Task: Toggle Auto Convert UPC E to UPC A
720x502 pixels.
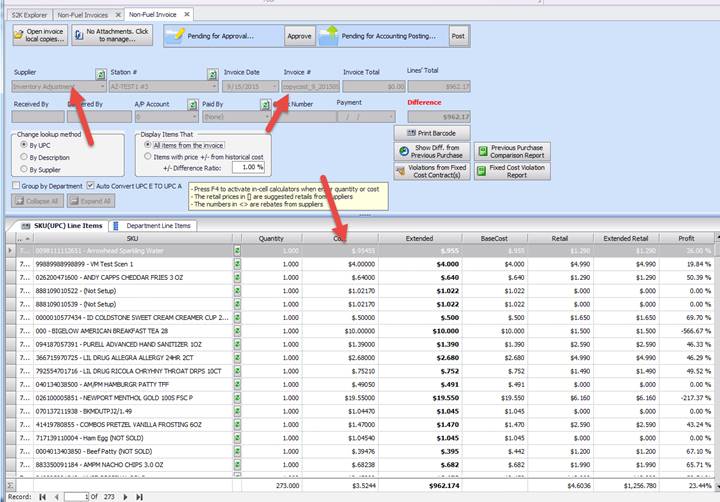Action: coord(89,185)
